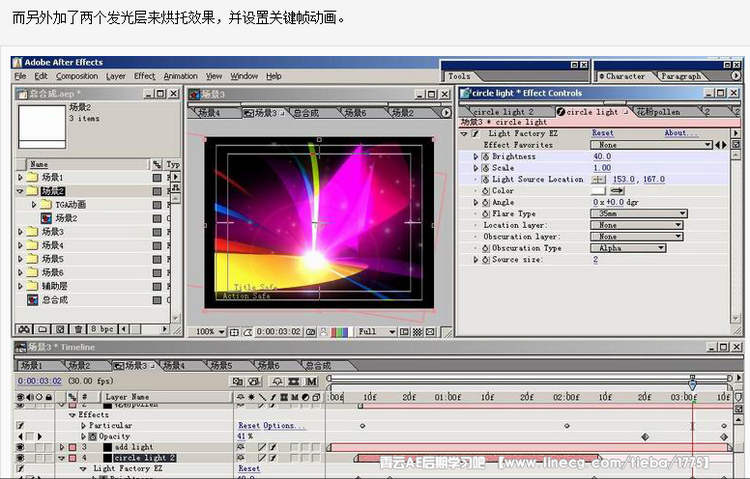Open the Location layer dropdown

coord(637,225)
